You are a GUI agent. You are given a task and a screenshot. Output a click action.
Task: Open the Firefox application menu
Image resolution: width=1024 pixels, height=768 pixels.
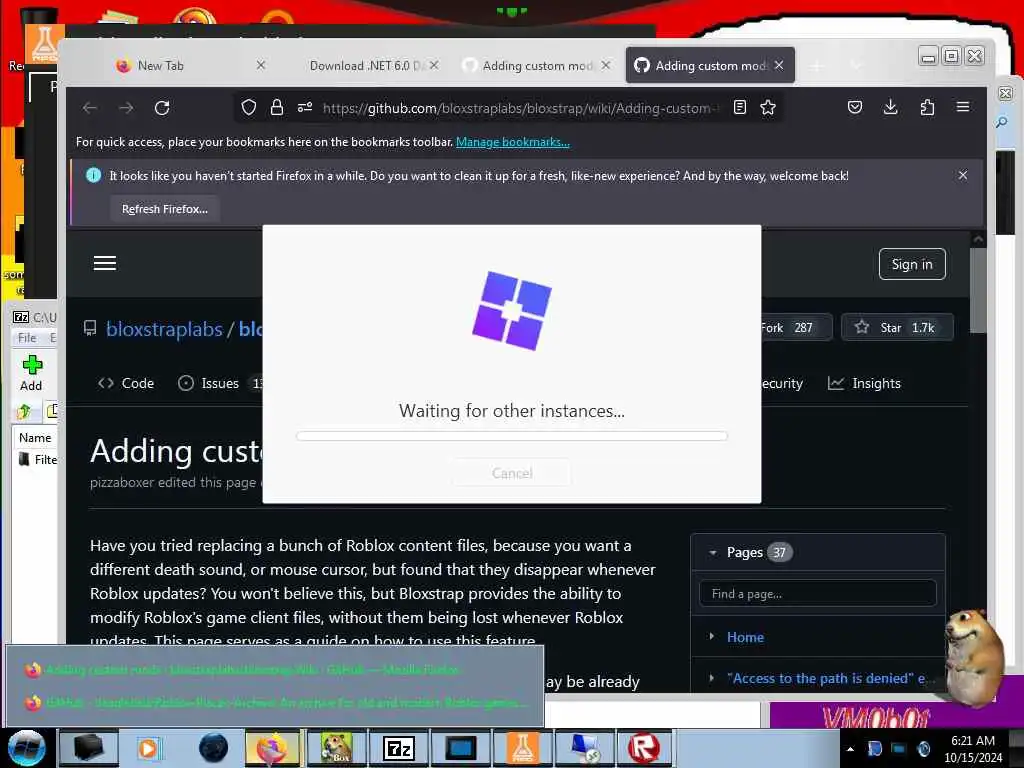click(963, 107)
